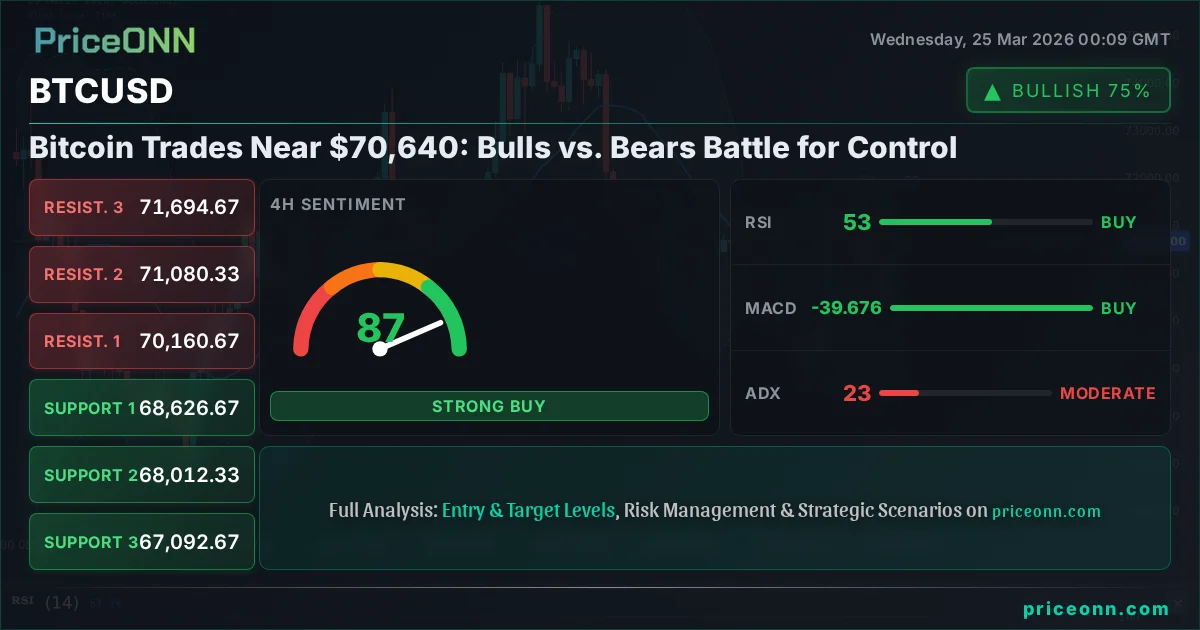Select Resist. 2 level 71,080.33

pos(142,274)
